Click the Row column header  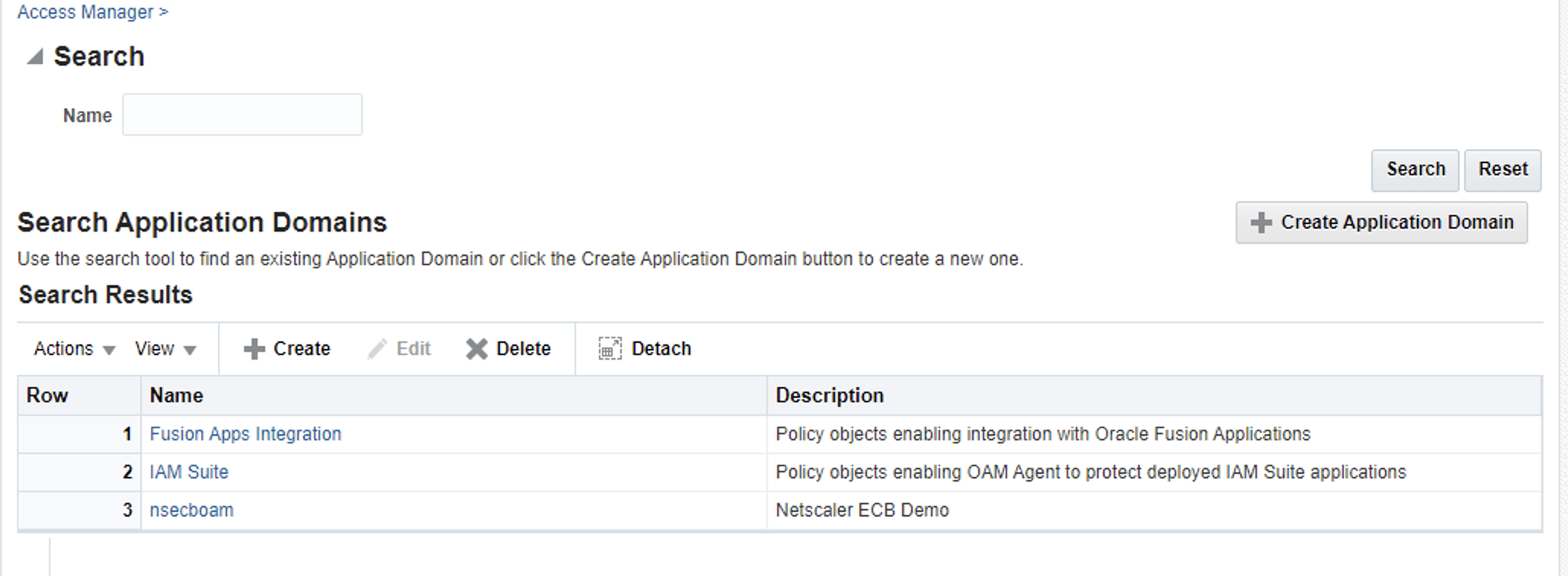click(47, 395)
